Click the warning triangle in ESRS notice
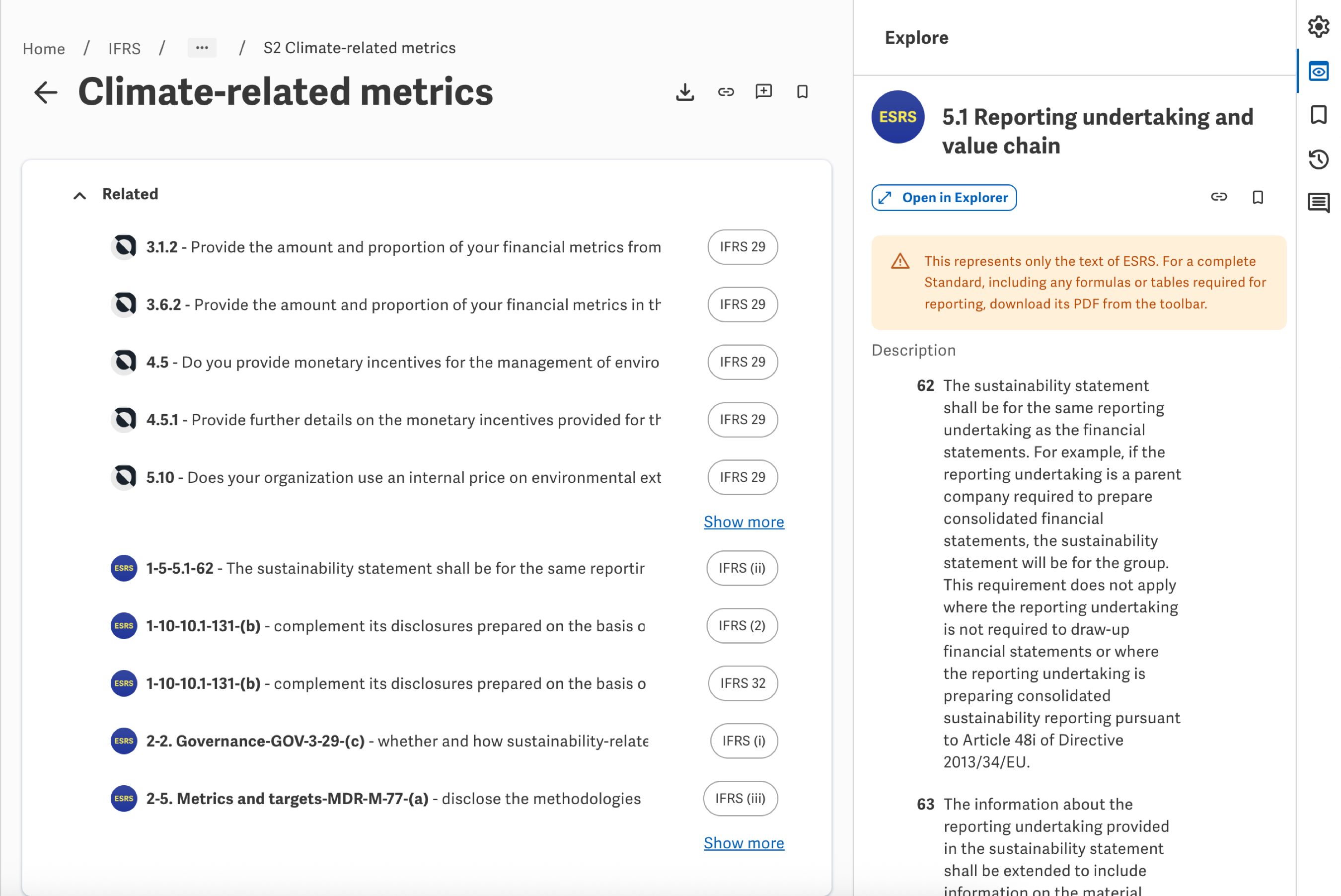Image resolution: width=1341 pixels, height=896 pixels. [x=900, y=262]
